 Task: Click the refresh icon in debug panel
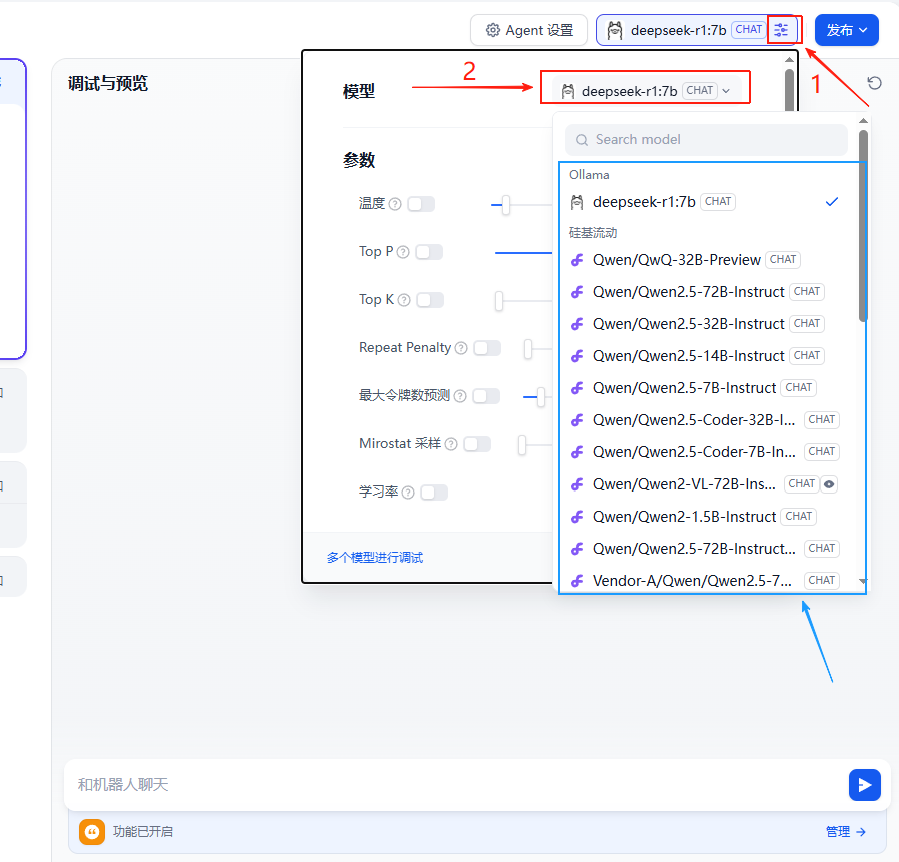[x=874, y=83]
